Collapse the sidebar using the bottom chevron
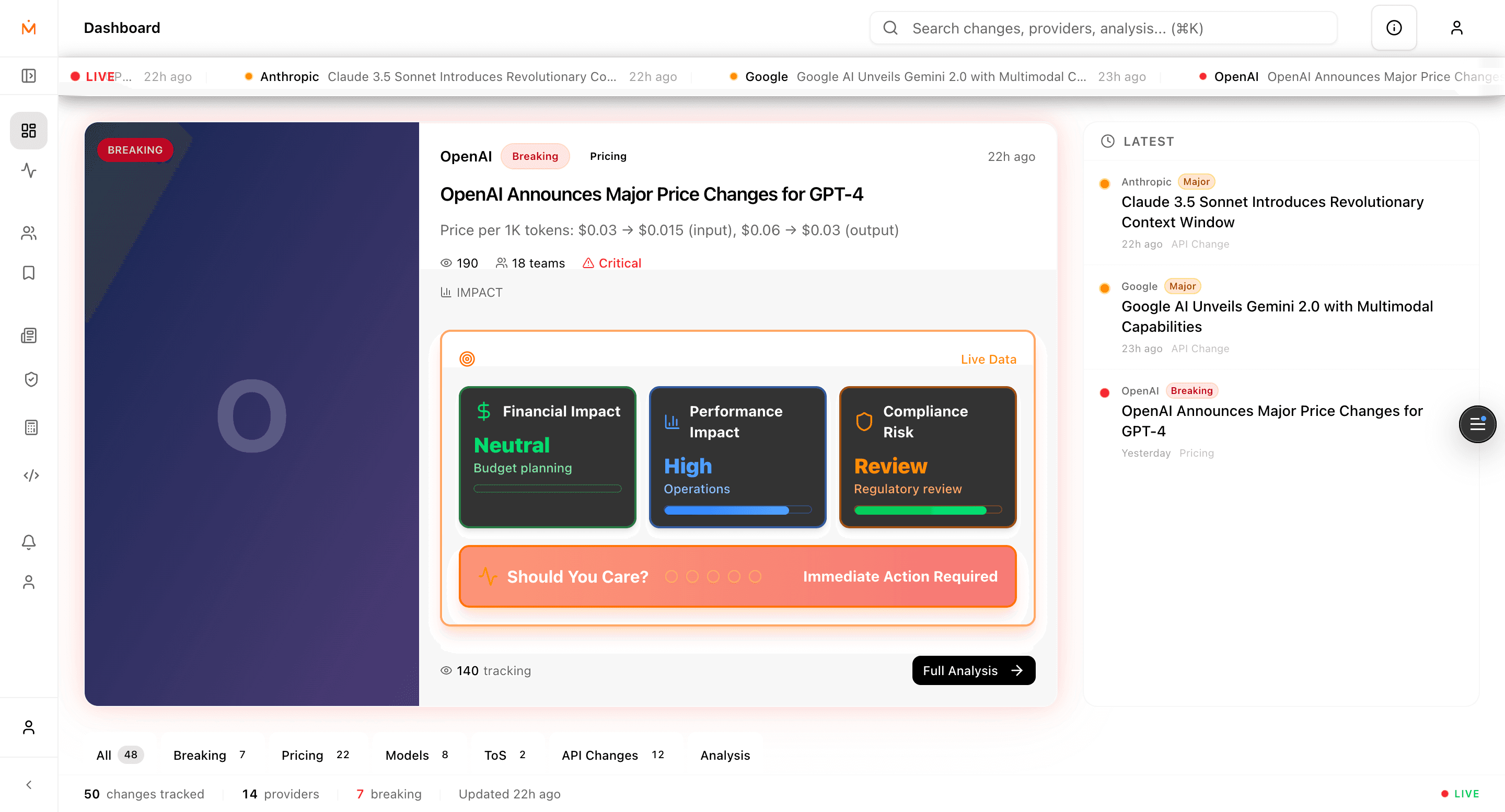This screenshot has height=812, width=1505. coord(29,784)
